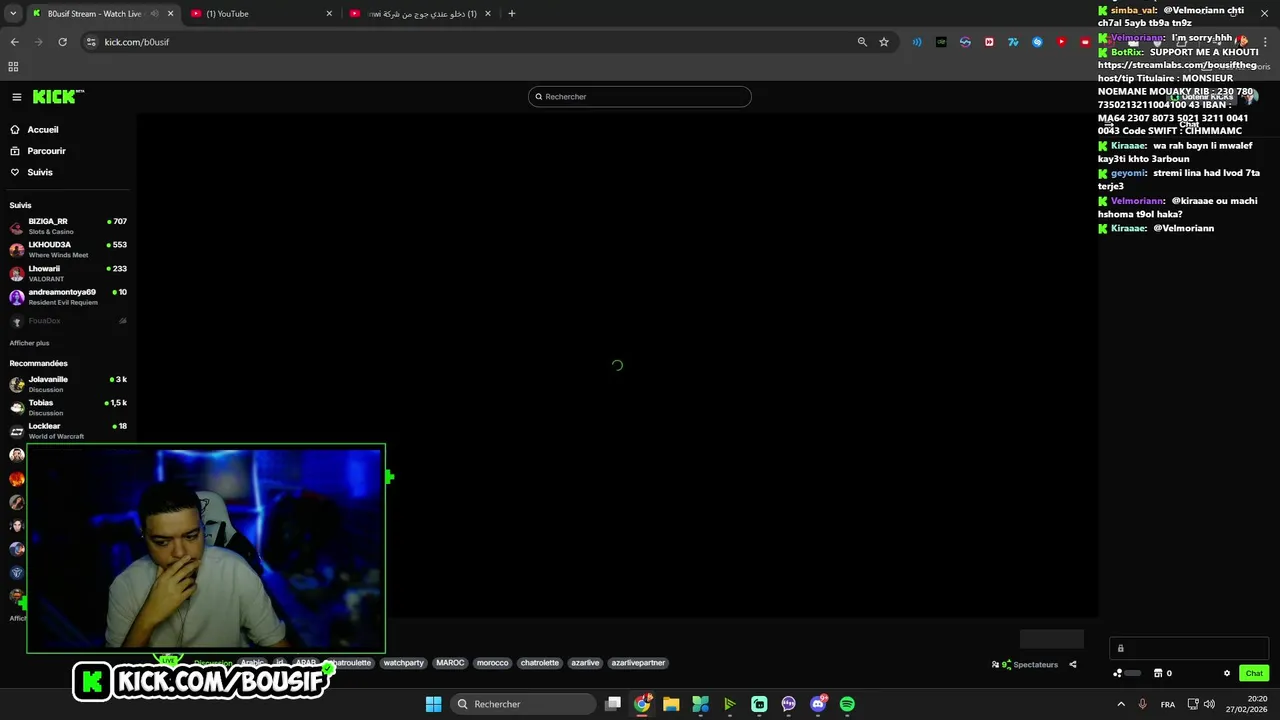Go to Accueil in the sidebar
Image resolution: width=1280 pixels, height=720 pixels.
[x=43, y=130]
